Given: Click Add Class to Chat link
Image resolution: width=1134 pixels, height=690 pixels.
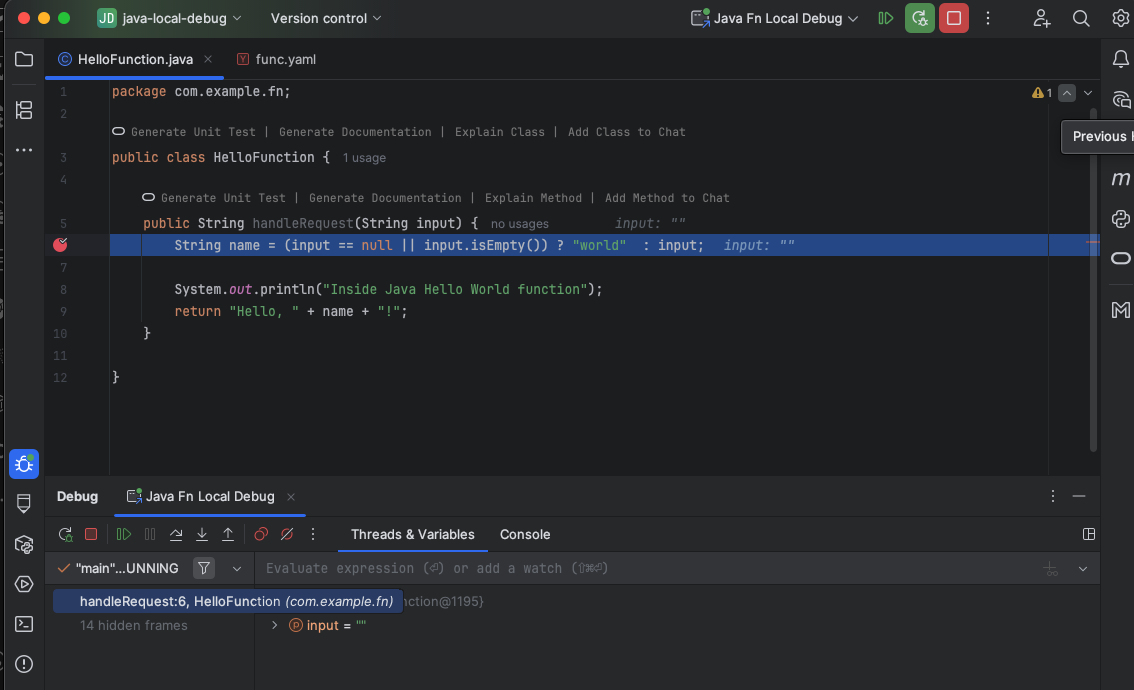Looking at the screenshot, I should 626,132.
